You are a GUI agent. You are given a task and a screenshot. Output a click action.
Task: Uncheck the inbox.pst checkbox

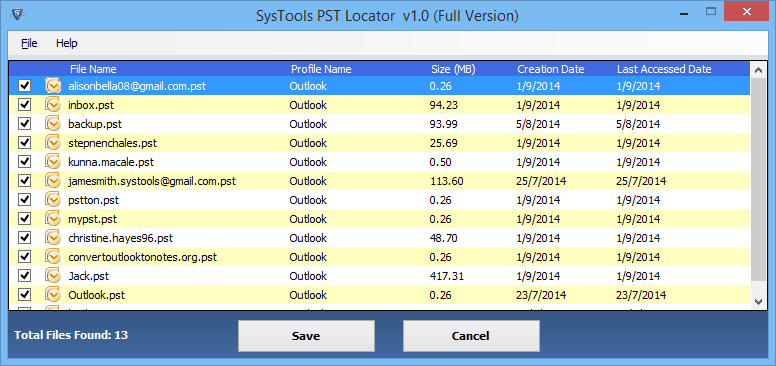click(25, 105)
